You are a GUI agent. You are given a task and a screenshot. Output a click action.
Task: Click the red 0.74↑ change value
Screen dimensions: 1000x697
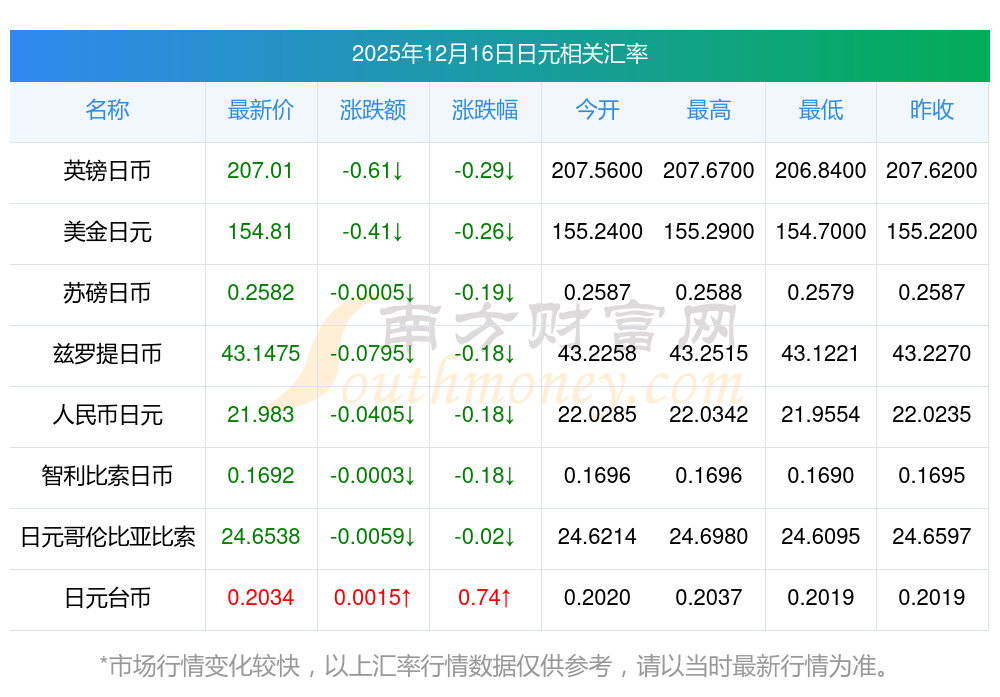click(485, 598)
